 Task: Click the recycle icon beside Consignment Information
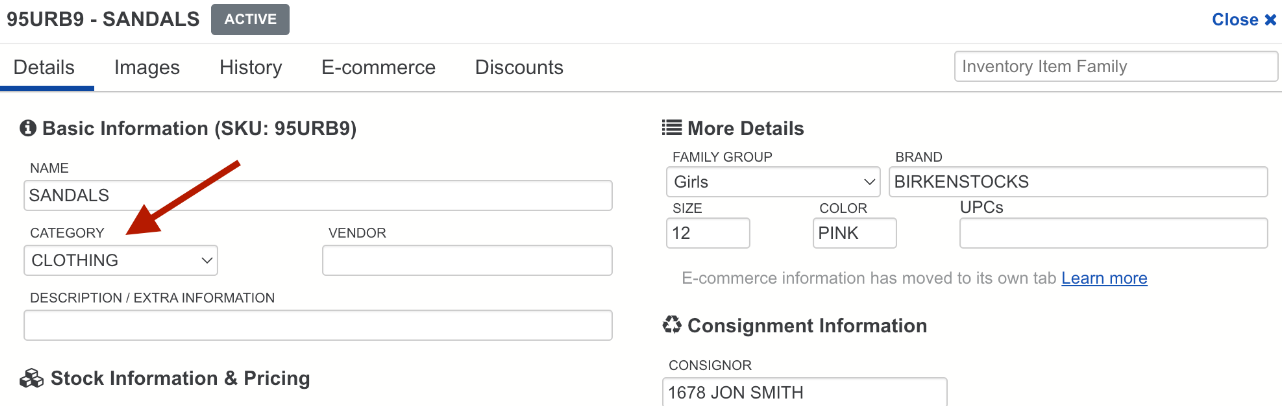point(672,325)
